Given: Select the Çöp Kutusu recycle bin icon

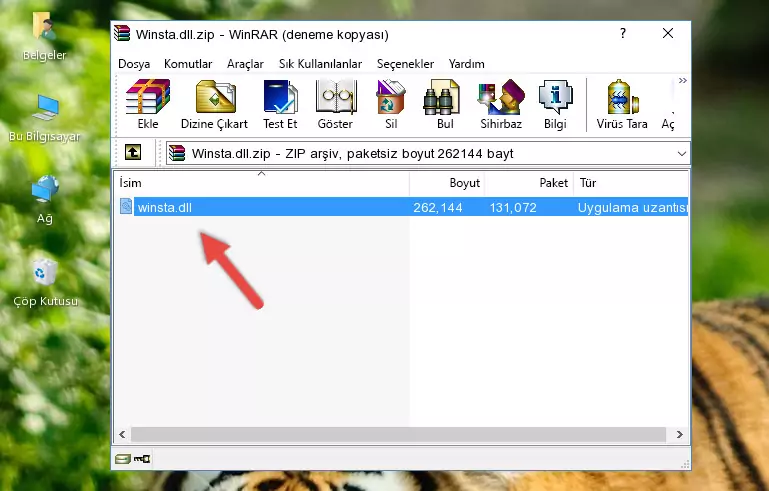Looking at the screenshot, I should tap(45, 283).
